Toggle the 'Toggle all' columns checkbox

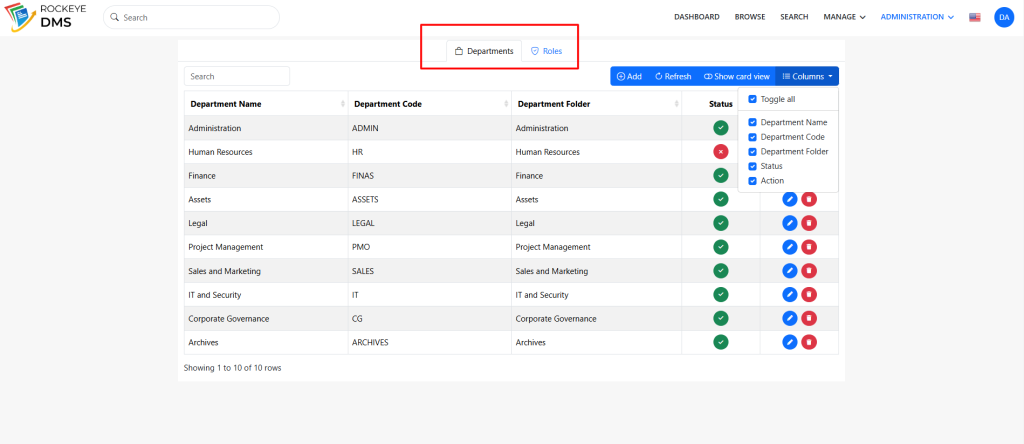pyautogui.click(x=752, y=99)
